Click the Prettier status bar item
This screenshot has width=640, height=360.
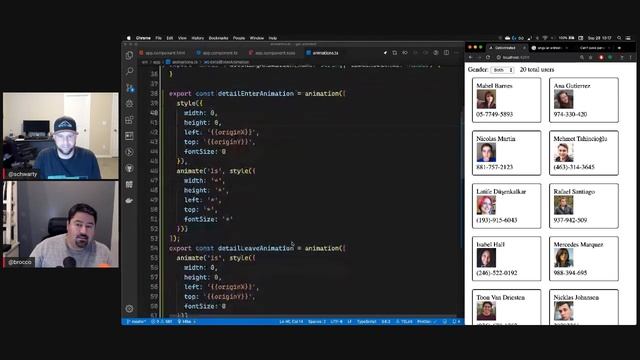pos(426,322)
